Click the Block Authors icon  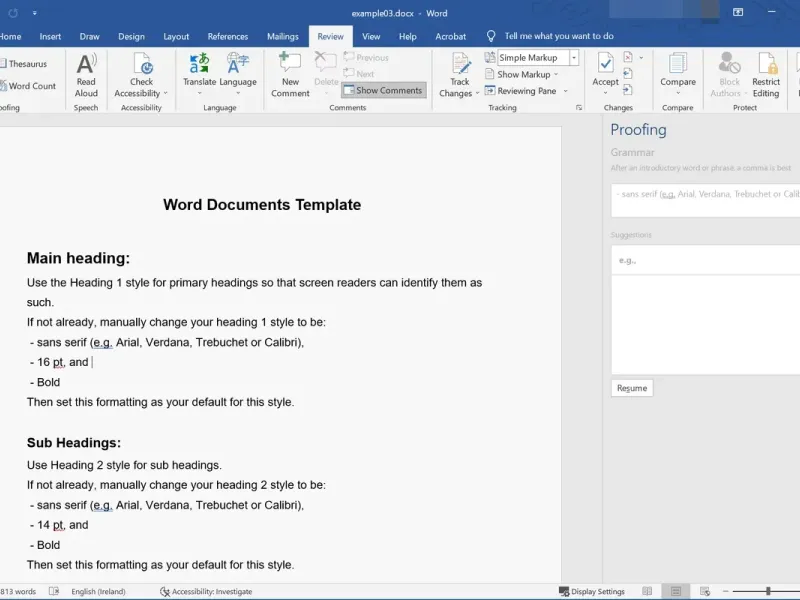tap(729, 64)
